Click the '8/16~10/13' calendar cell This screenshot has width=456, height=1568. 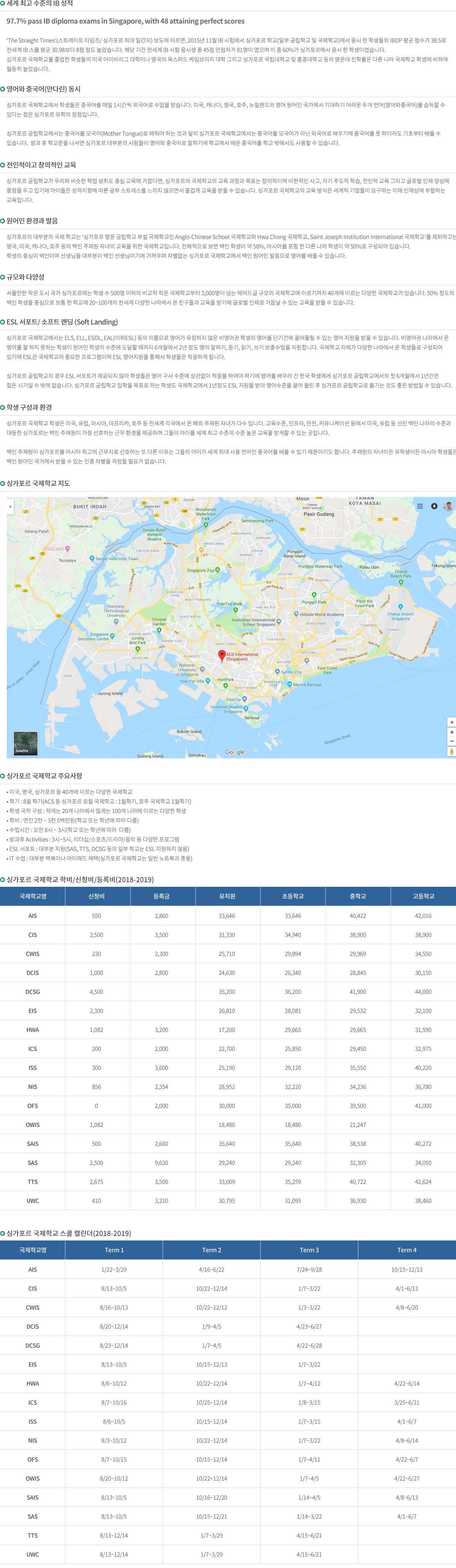(x=114, y=1307)
